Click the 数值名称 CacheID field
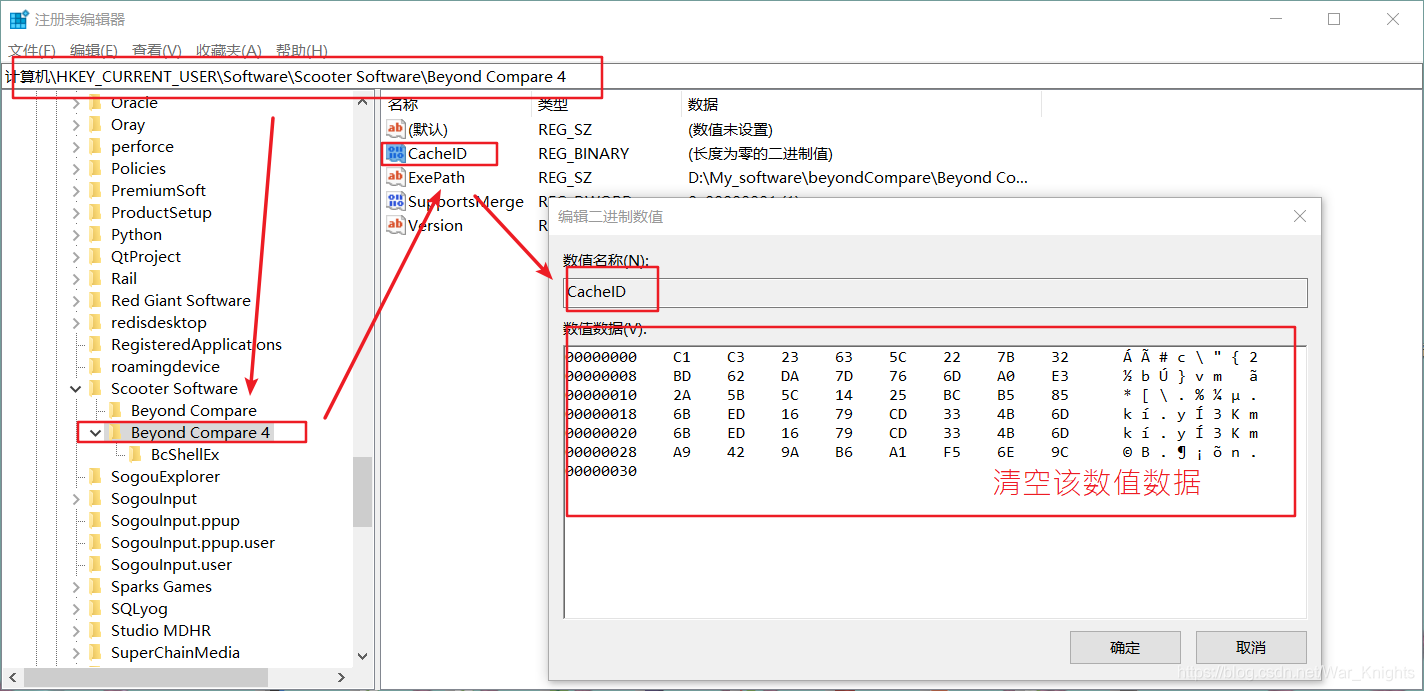Screen dimensions: 1424x691 coord(935,292)
